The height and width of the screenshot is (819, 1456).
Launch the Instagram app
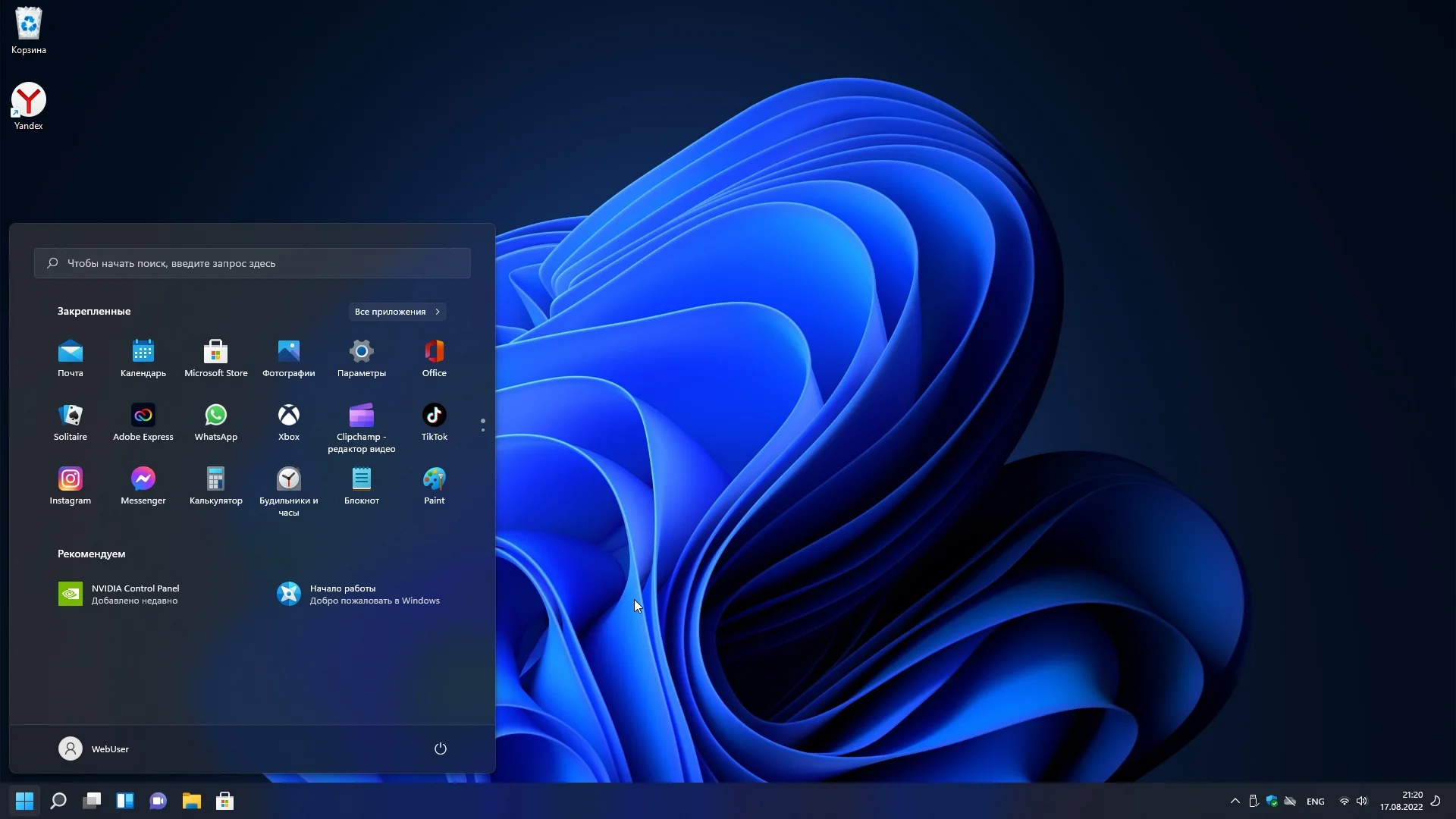pos(70,479)
